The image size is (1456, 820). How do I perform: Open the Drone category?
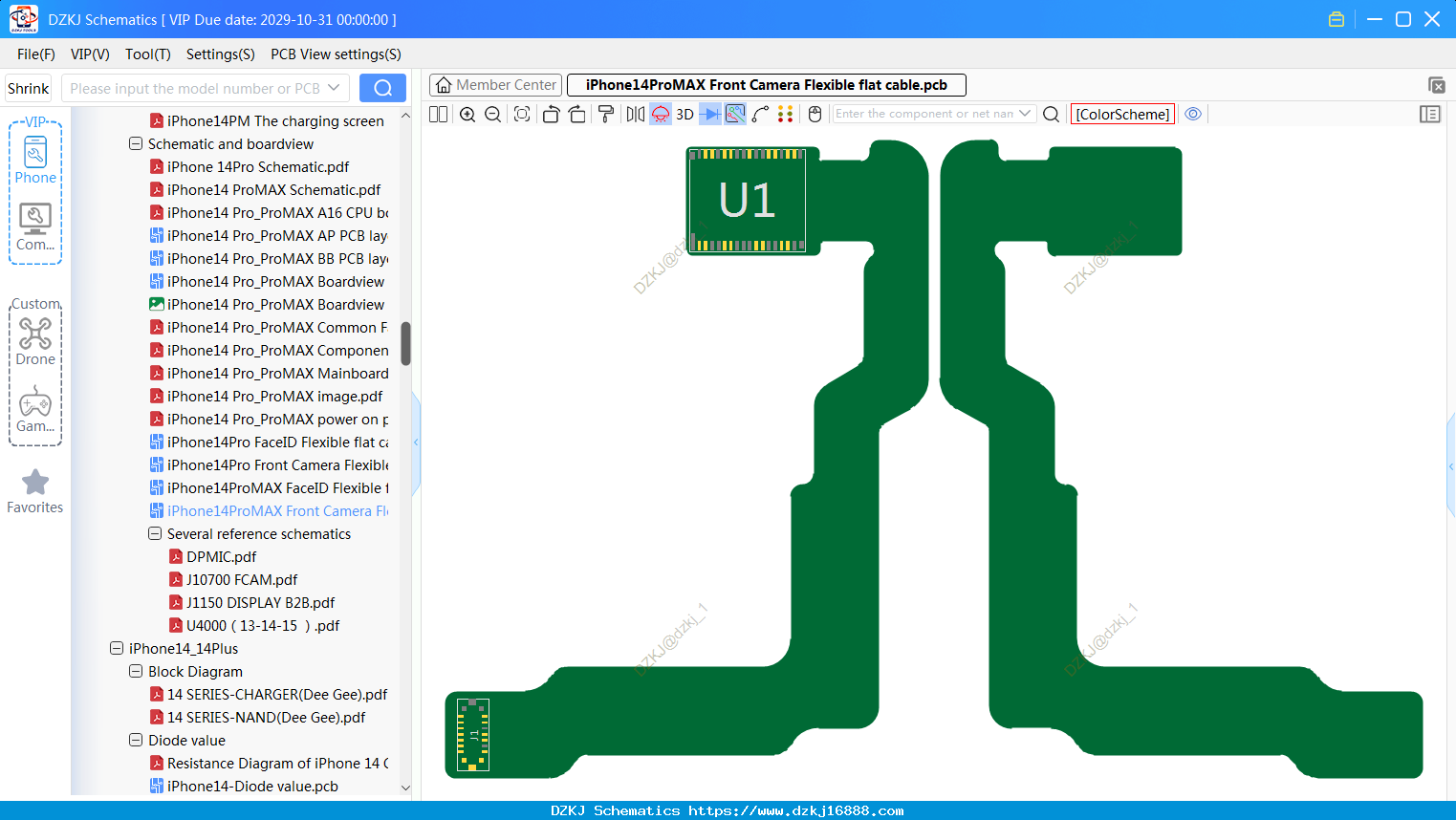[x=35, y=341]
